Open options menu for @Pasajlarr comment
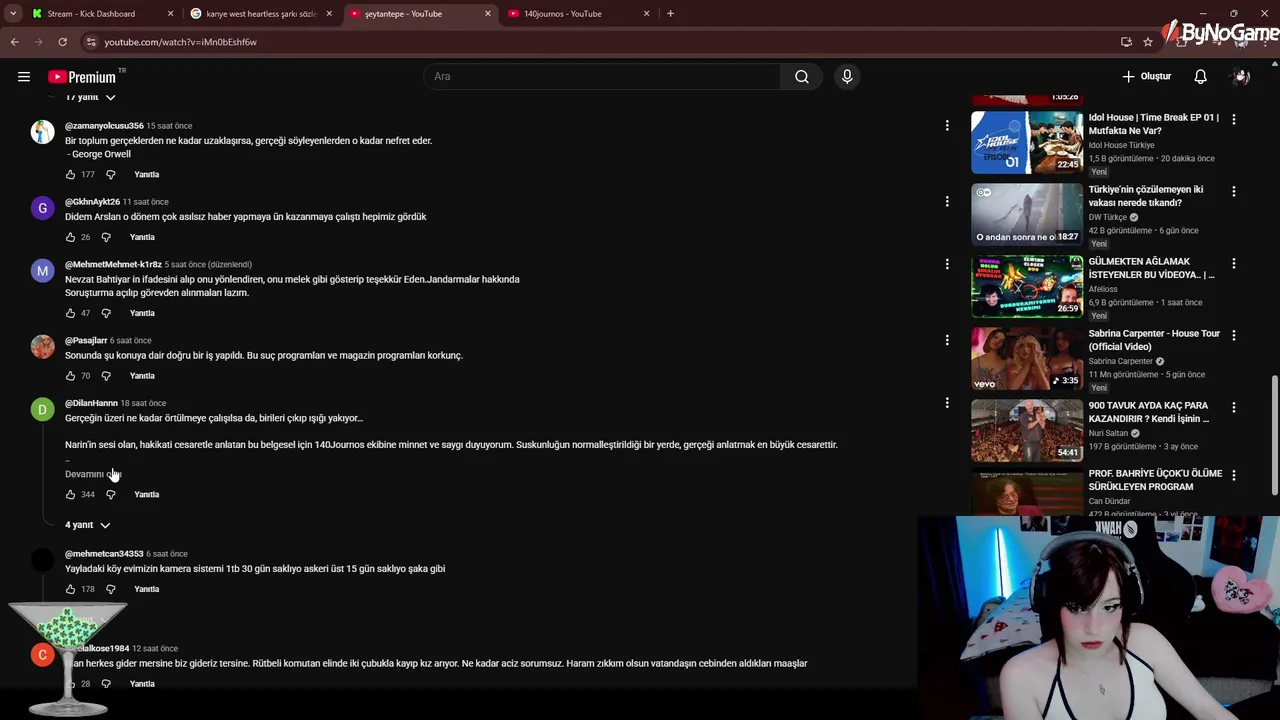This screenshot has width=1280, height=720. (x=946, y=340)
